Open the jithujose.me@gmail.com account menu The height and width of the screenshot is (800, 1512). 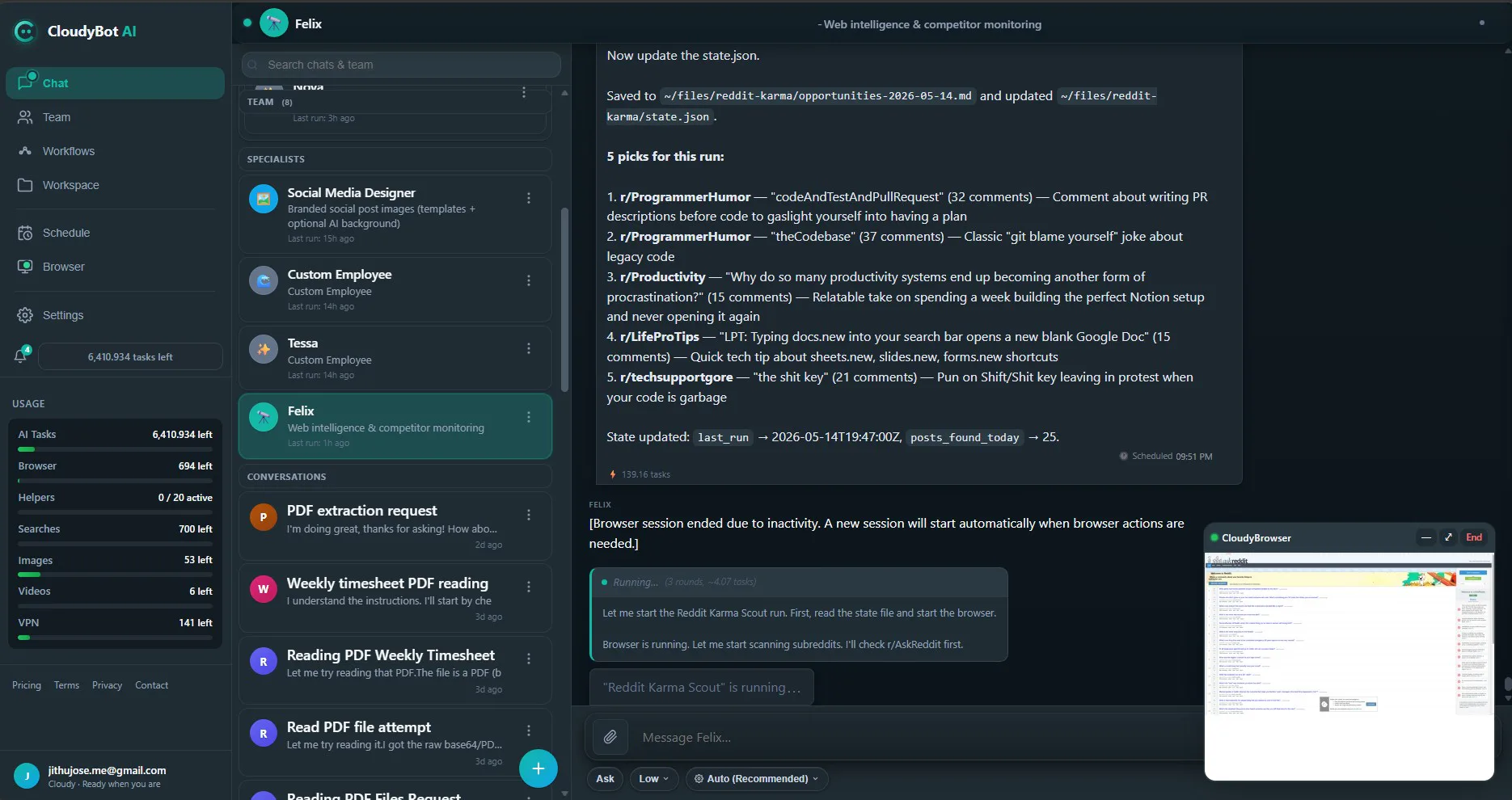coord(115,777)
